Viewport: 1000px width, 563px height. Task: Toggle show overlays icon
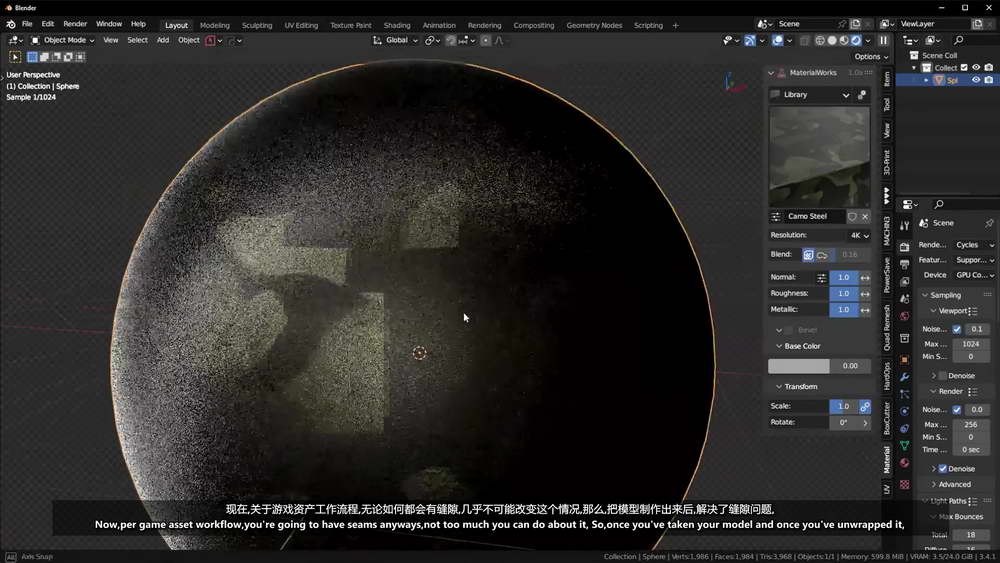pyautogui.click(x=777, y=40)
